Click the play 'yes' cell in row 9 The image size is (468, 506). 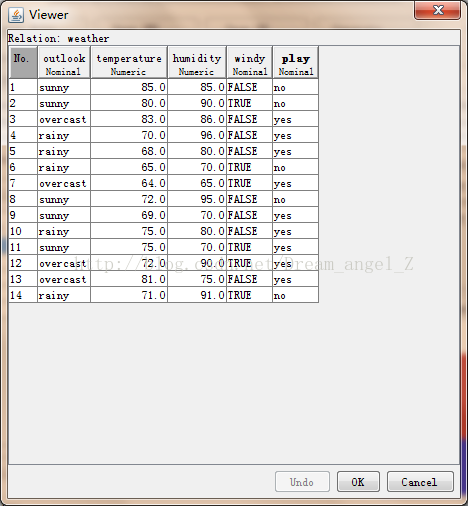pyautogui.click(x=296, y=215)
